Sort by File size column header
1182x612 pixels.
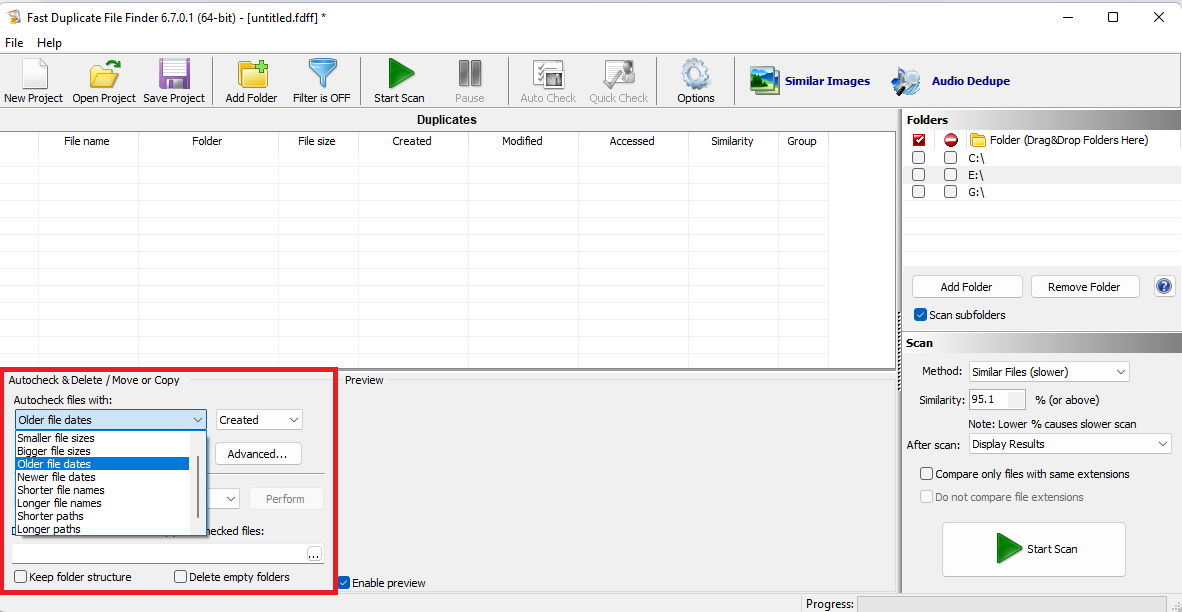coord(317,141)
